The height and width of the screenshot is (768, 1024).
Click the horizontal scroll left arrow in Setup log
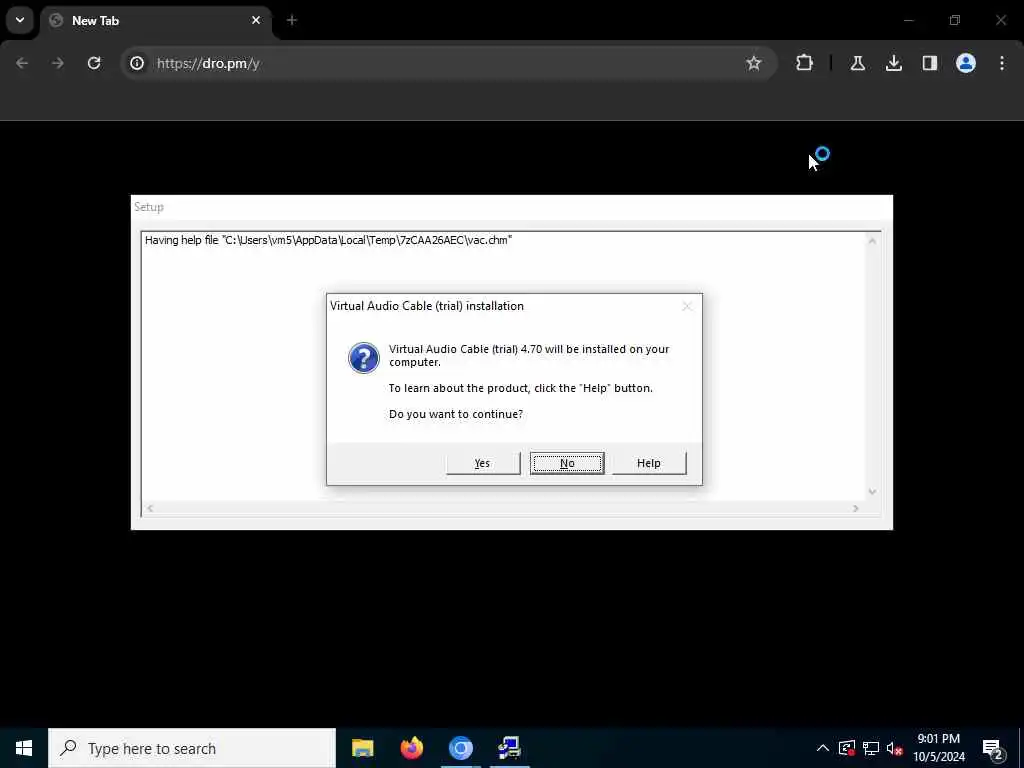[x=150, y=508]
